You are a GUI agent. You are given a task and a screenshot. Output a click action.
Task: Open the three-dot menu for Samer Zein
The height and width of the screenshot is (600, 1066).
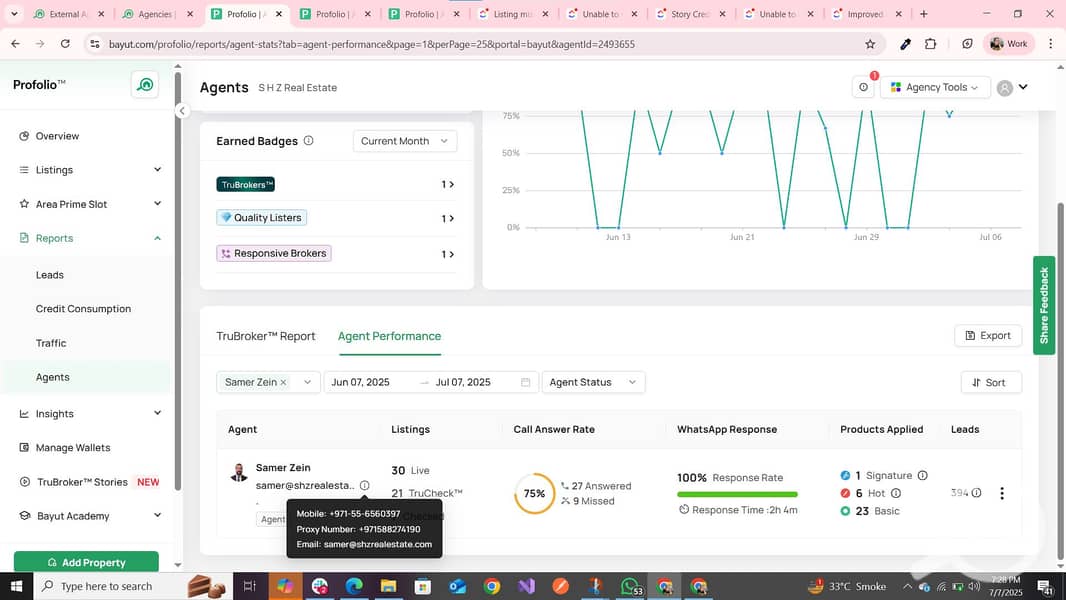click(1001, 493)
